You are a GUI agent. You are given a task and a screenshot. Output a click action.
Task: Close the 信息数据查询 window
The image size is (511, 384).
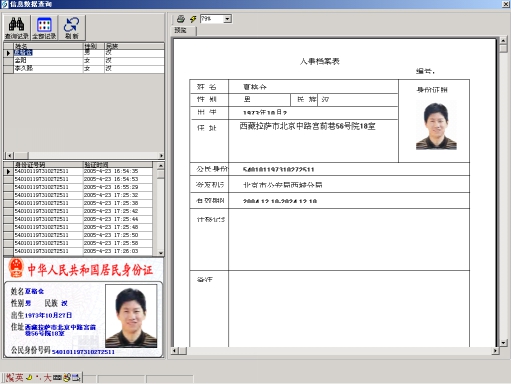pos(506,4)
